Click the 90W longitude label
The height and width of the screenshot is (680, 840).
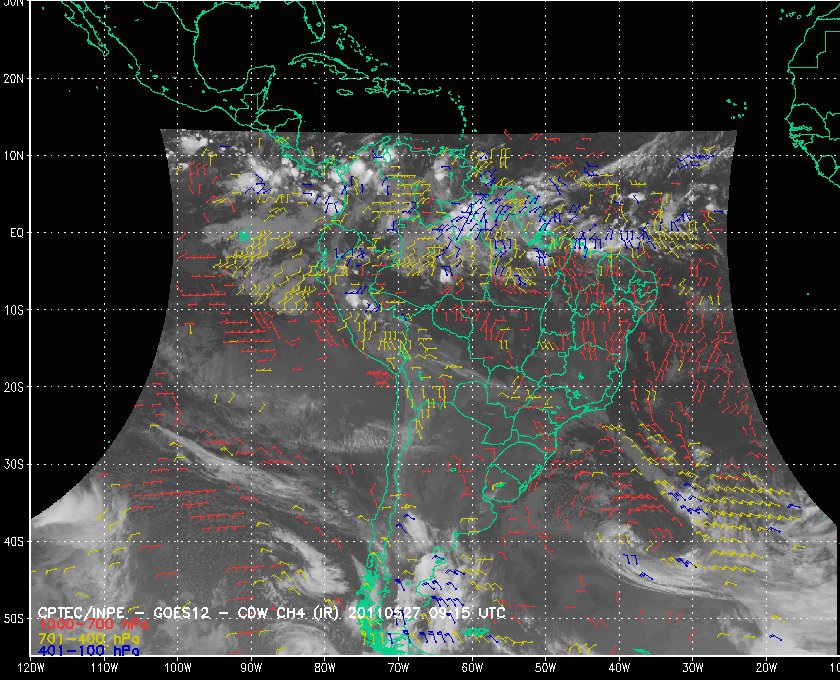point(251,668)
